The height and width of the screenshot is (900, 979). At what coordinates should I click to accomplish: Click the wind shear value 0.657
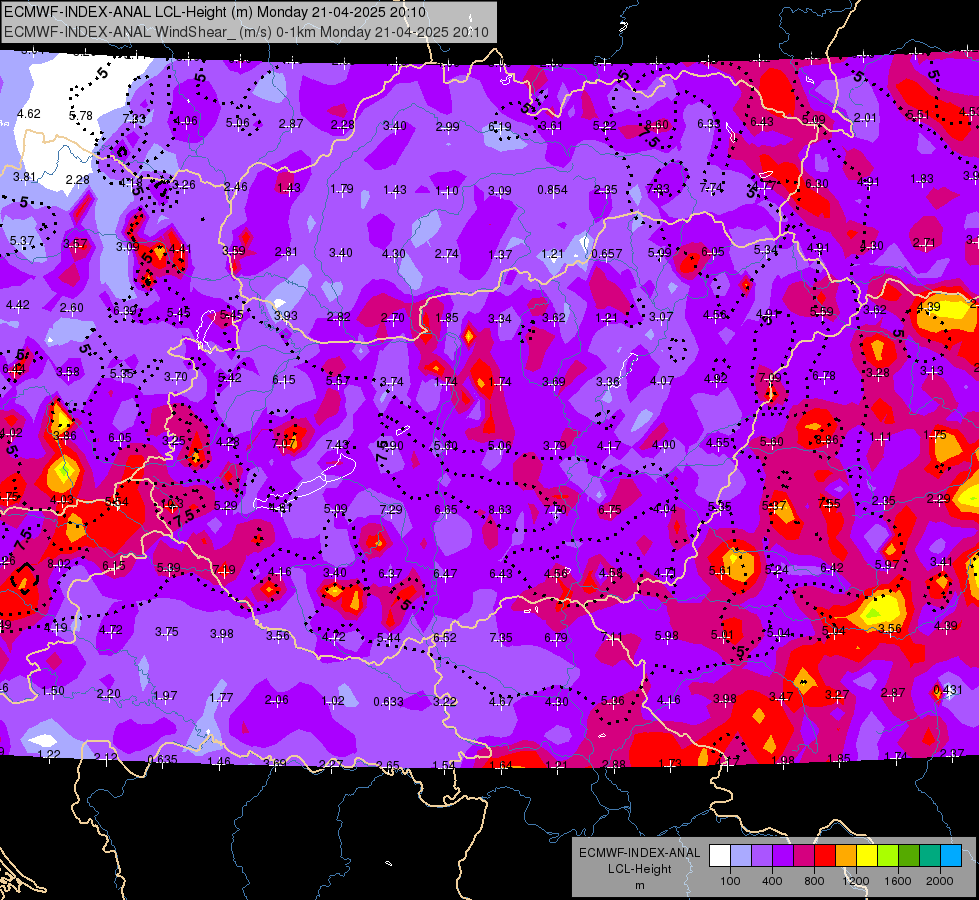607,253
